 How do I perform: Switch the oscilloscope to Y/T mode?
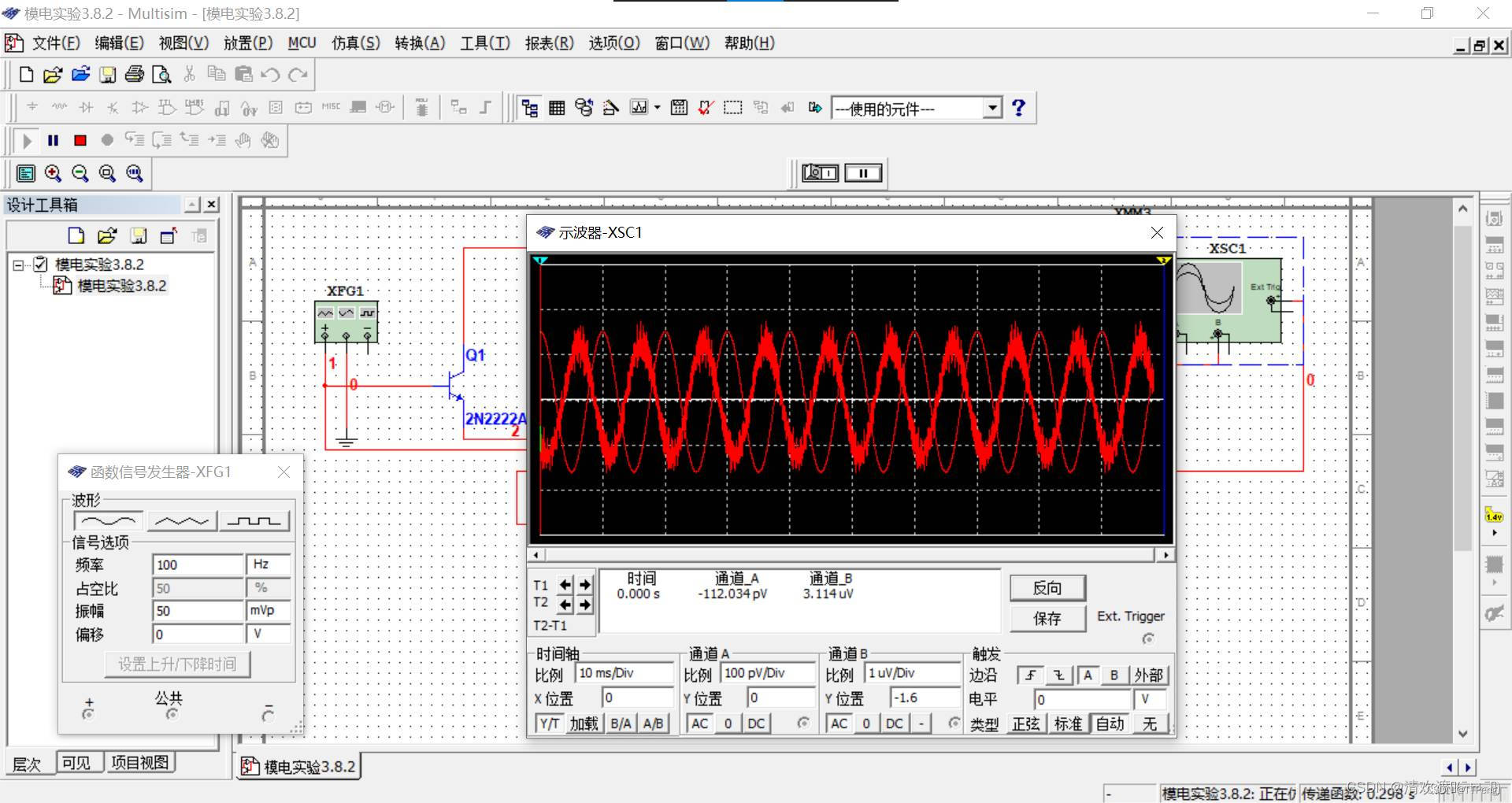point(550,723)
